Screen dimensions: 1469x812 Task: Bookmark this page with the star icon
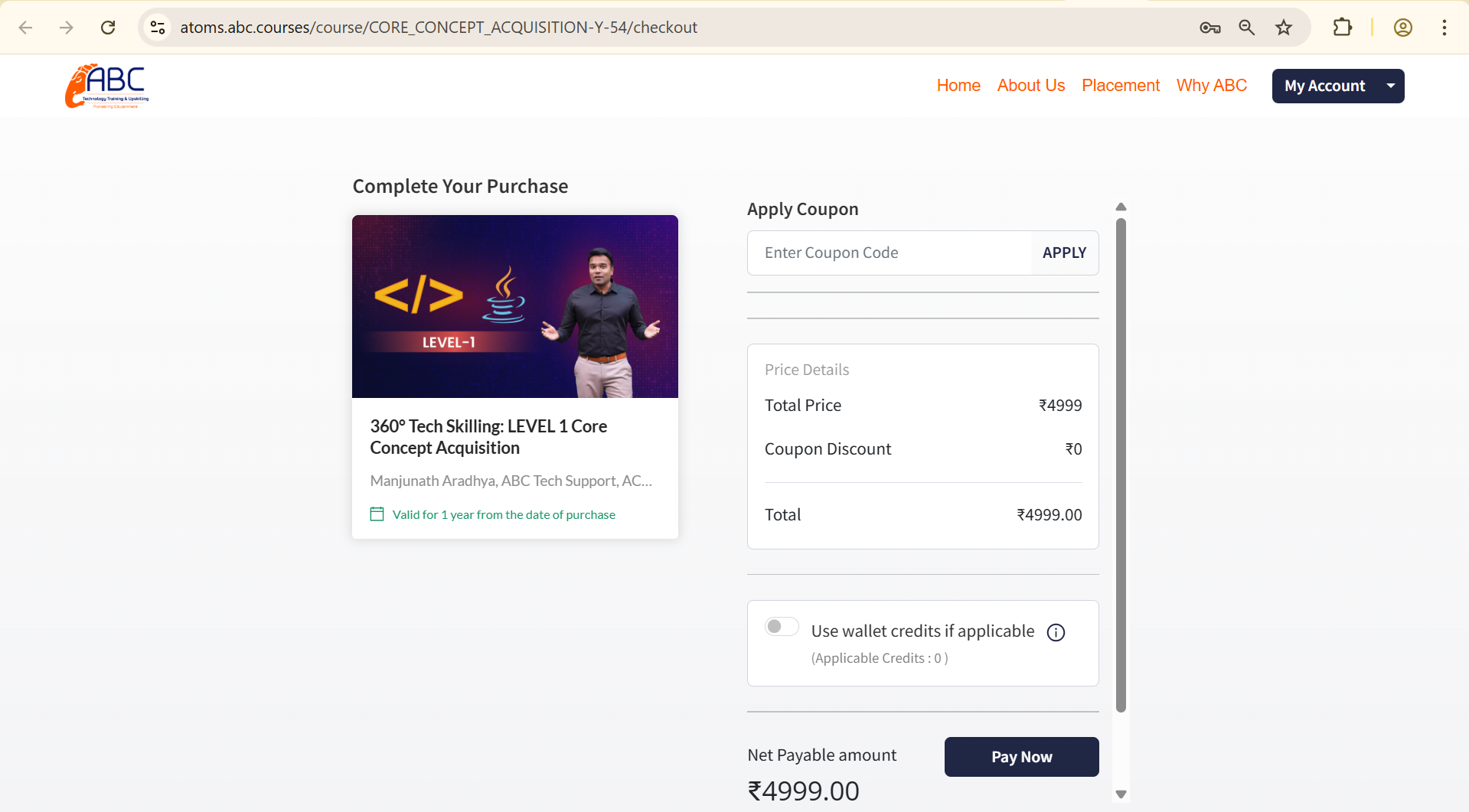(x=1284, y=28)
